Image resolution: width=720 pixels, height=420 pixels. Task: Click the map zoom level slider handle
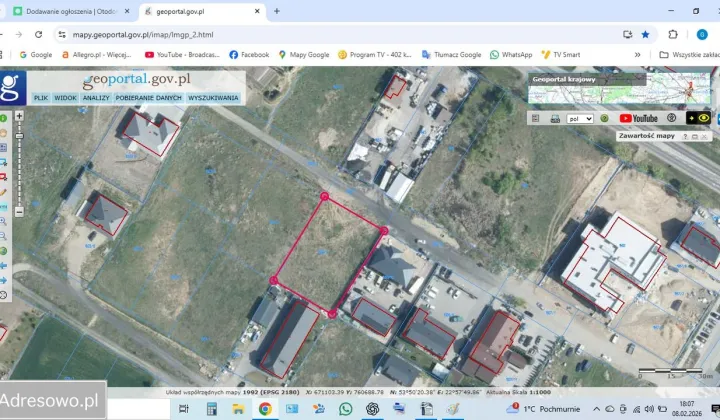coord(19,136)
